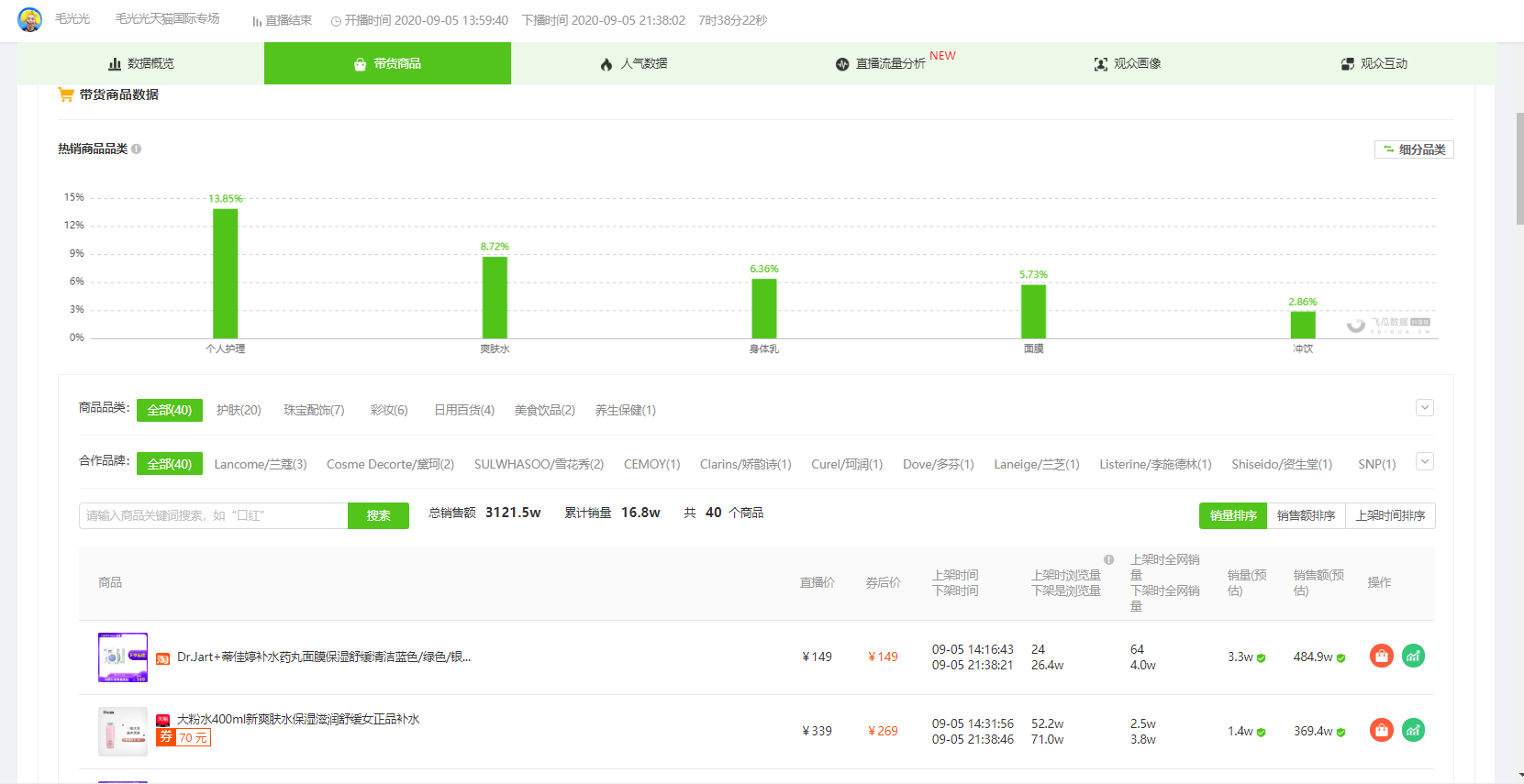Open shop bag icon for Dr.Jart row
The height and width of the screenshot is (784, 1524).
click(1382, 656)
